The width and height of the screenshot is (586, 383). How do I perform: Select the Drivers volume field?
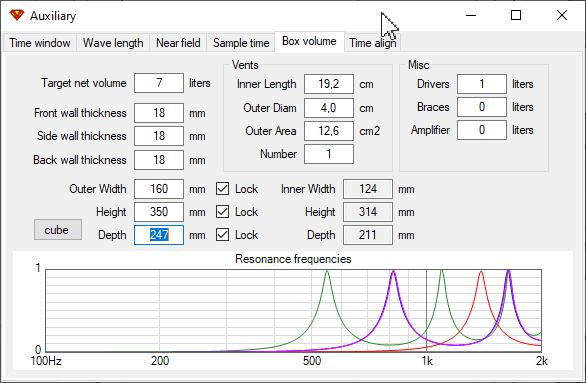(482, 84)
